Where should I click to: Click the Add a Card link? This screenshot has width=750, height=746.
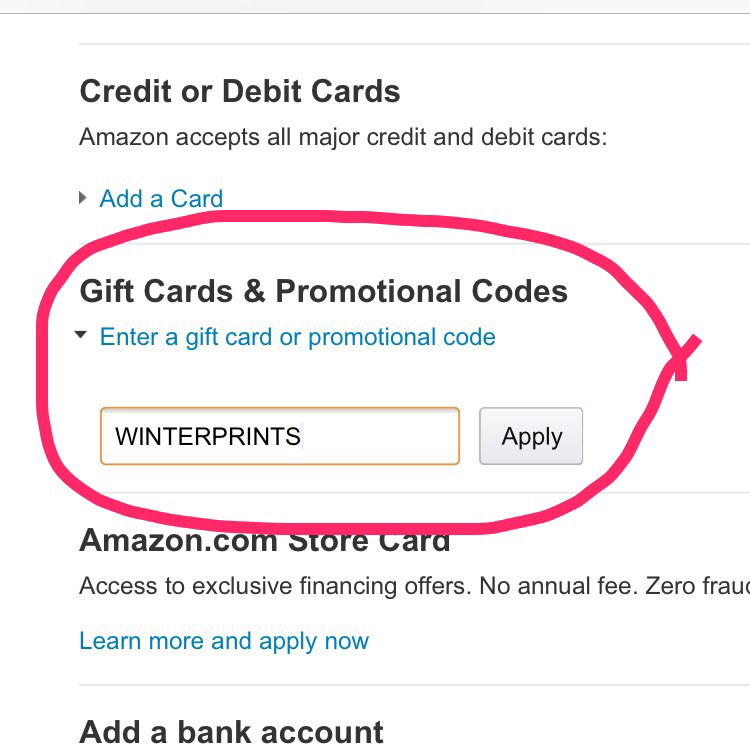click(x=161, y=198)
